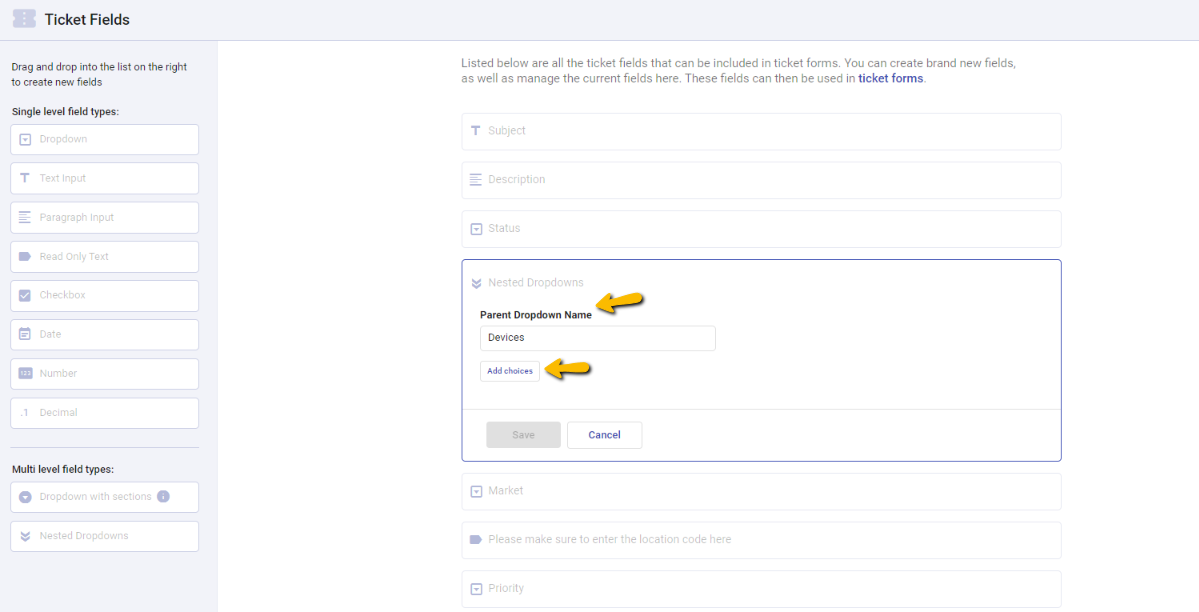The width and height of the screenshot is (1199, 612).
Task: Expand the Priority ticket field
Action: (762, 589)
